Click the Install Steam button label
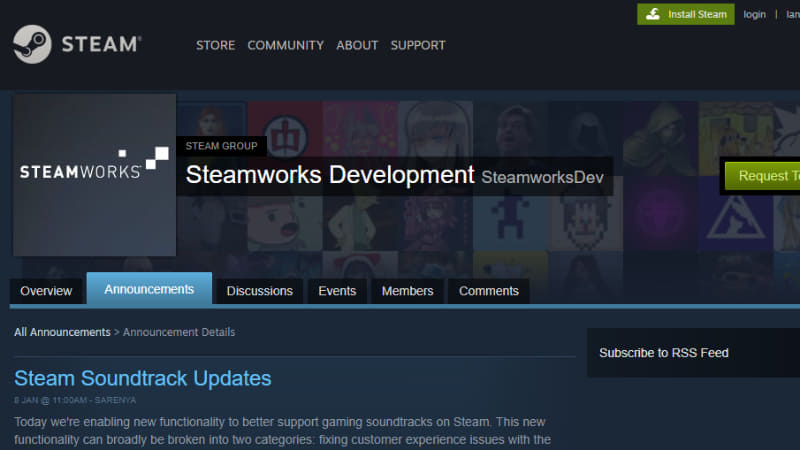 (697, 14)
